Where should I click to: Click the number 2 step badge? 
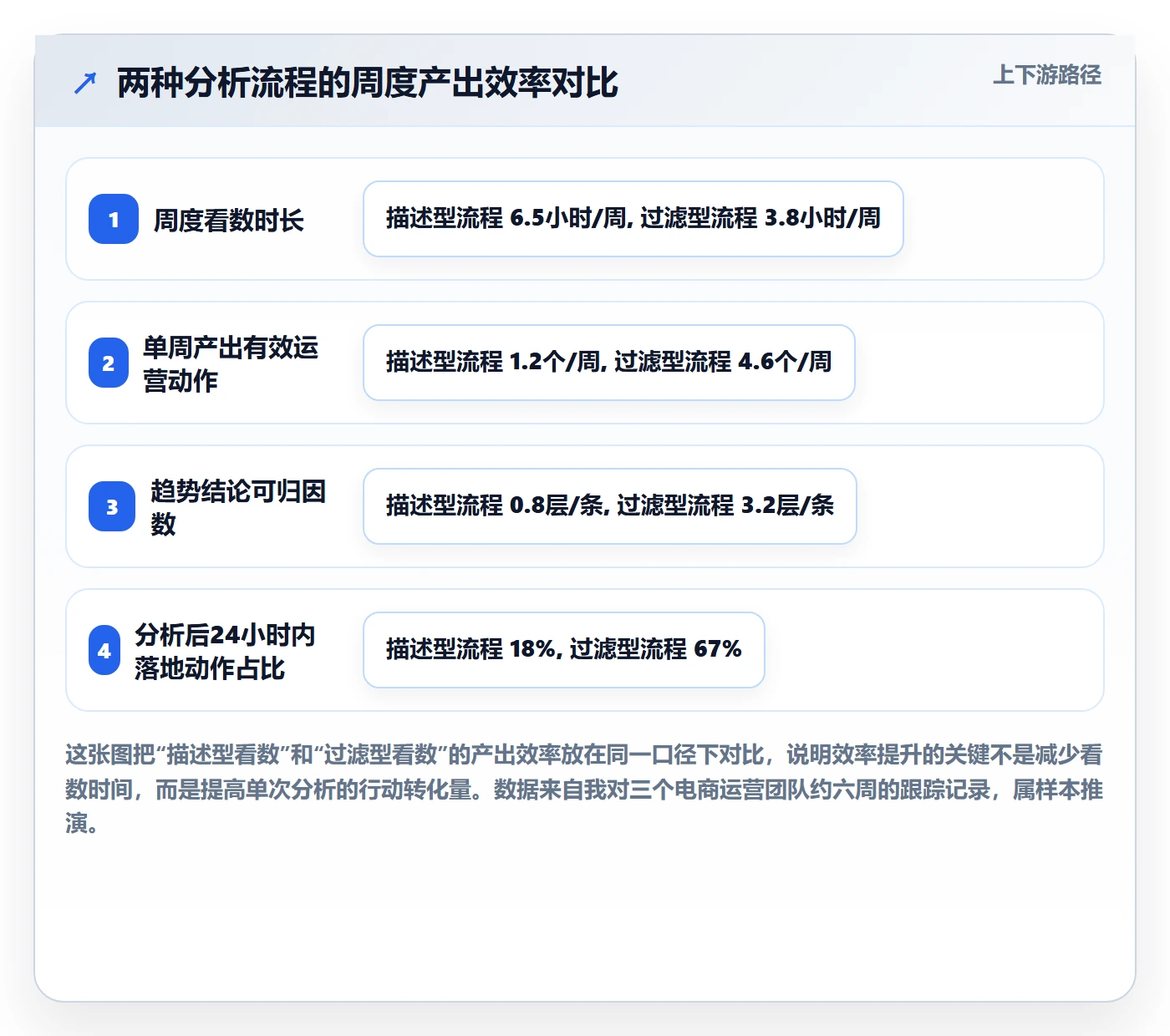109,363
